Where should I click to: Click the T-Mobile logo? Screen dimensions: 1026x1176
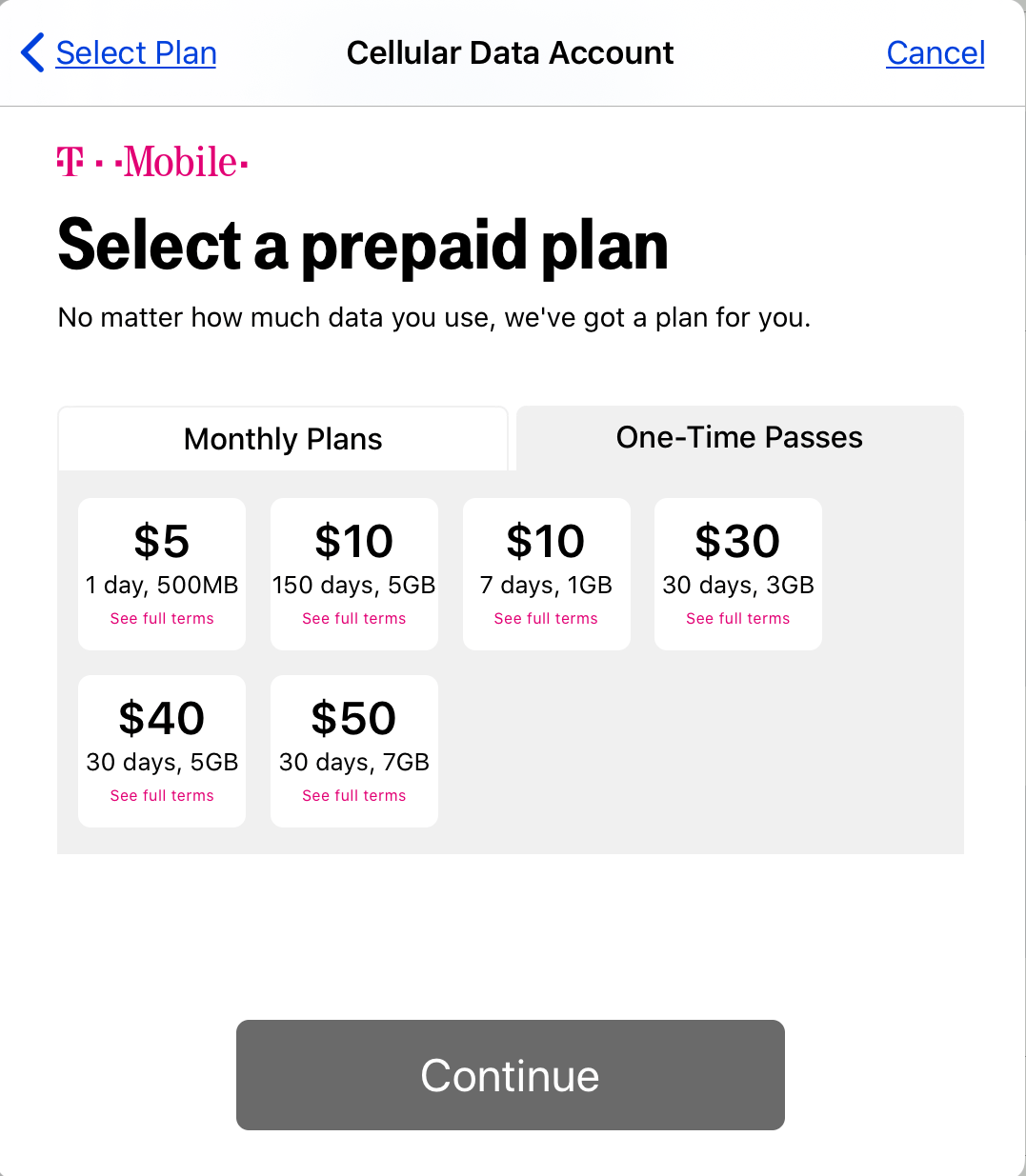152,162
